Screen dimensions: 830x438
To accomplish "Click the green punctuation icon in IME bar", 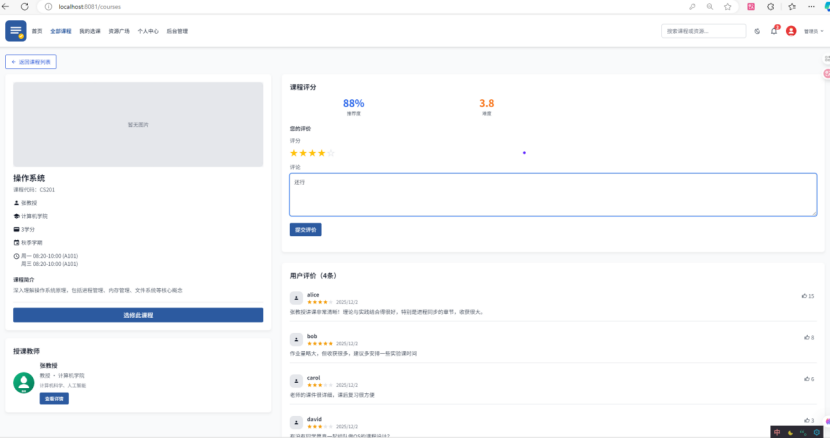I will click(x=804, y=433).
